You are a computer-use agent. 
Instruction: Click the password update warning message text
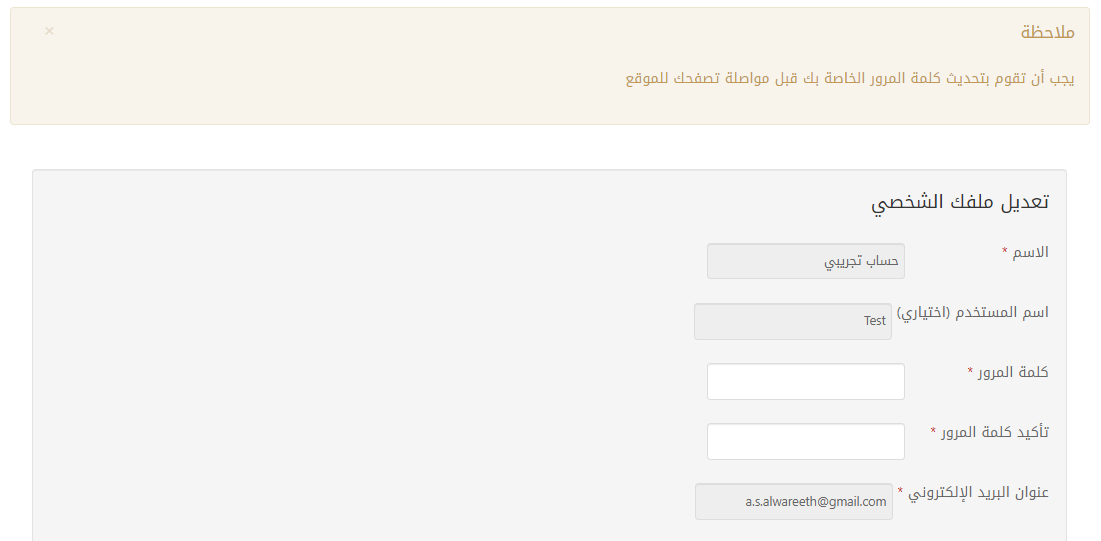click(x=850, y=79)
